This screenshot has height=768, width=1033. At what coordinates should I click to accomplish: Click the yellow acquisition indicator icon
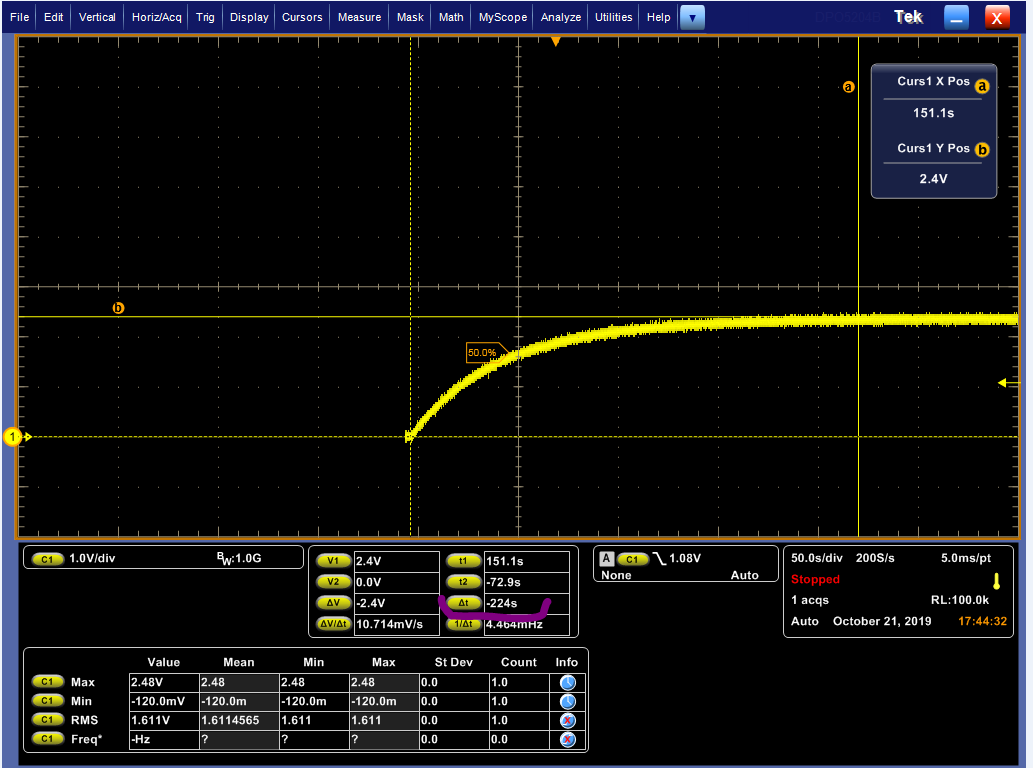pyautogui.click(x=996, y=581)
